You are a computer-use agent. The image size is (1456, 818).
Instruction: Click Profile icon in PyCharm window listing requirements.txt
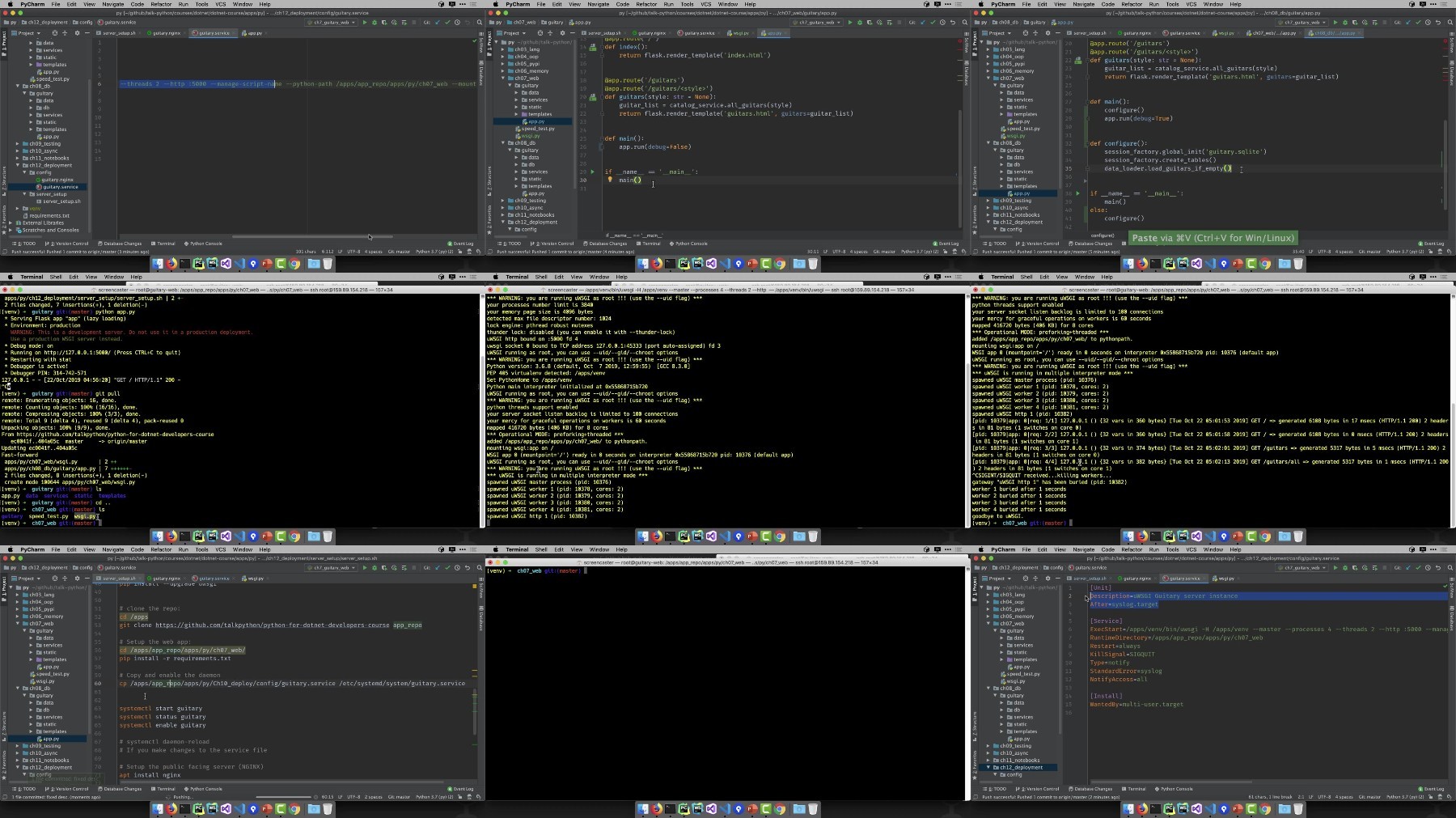(394, 23)
